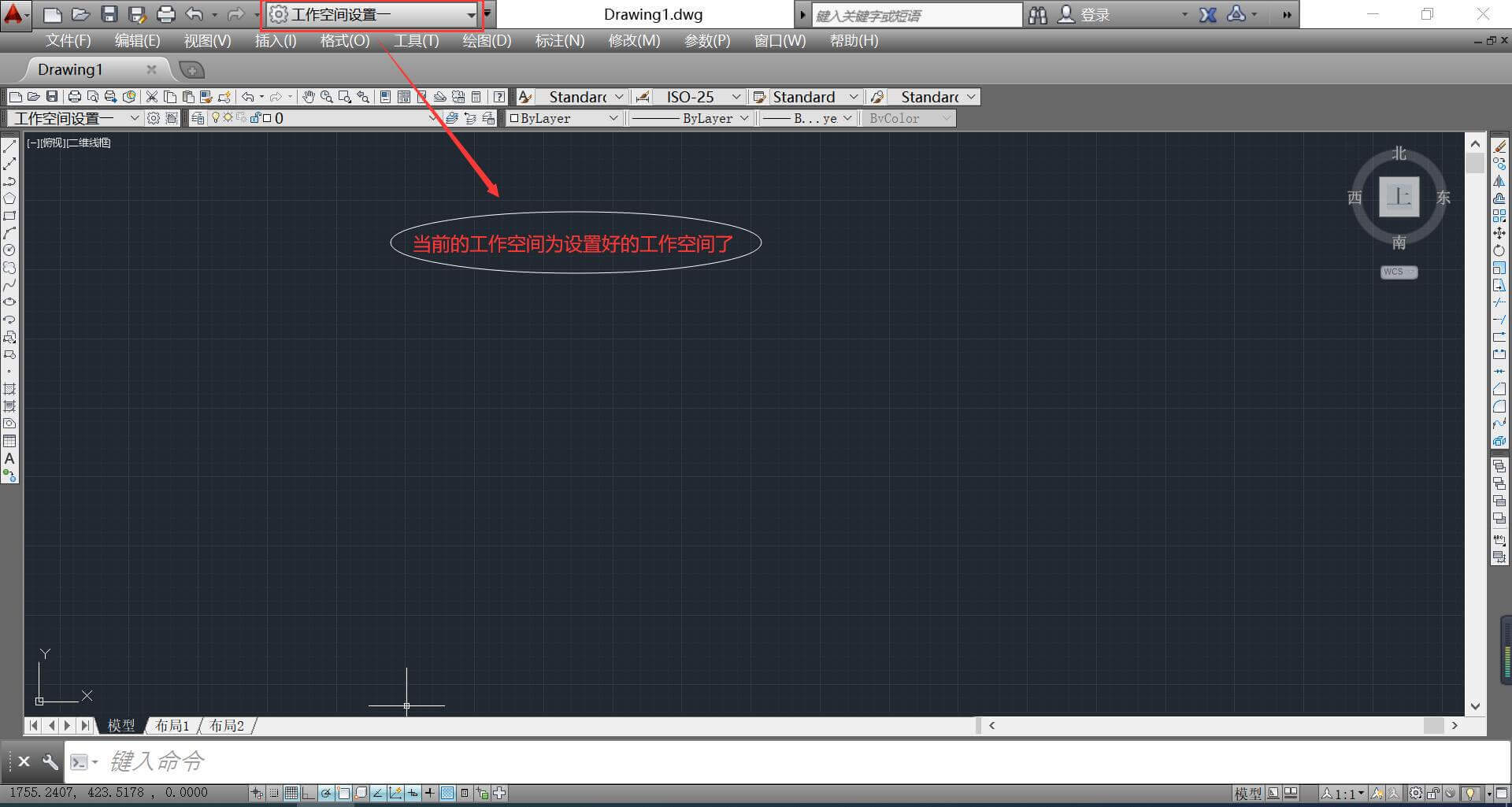This screenshot has width=1512, height=807.
Task: Open the ByLayer color dropdown
Action: tap(613, 118)
